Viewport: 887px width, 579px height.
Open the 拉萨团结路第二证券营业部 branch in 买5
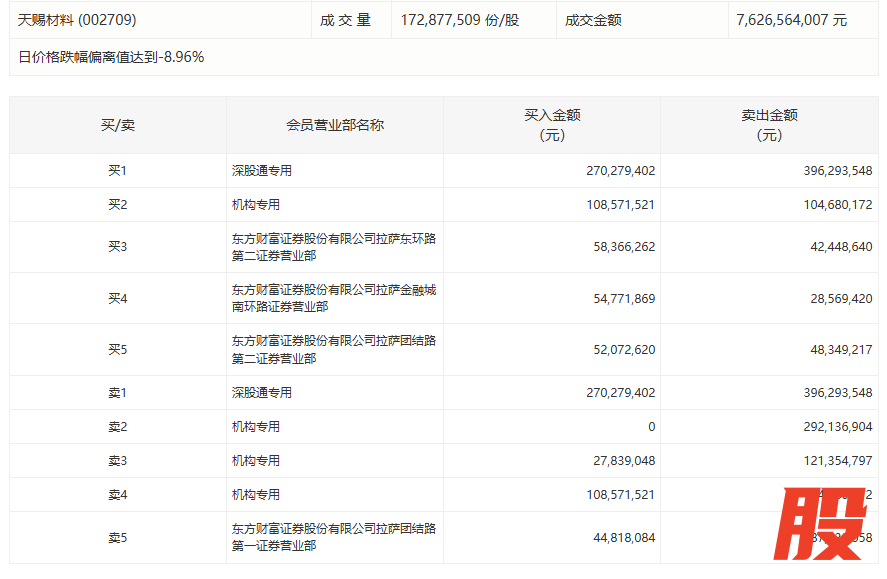pos(333,350)
